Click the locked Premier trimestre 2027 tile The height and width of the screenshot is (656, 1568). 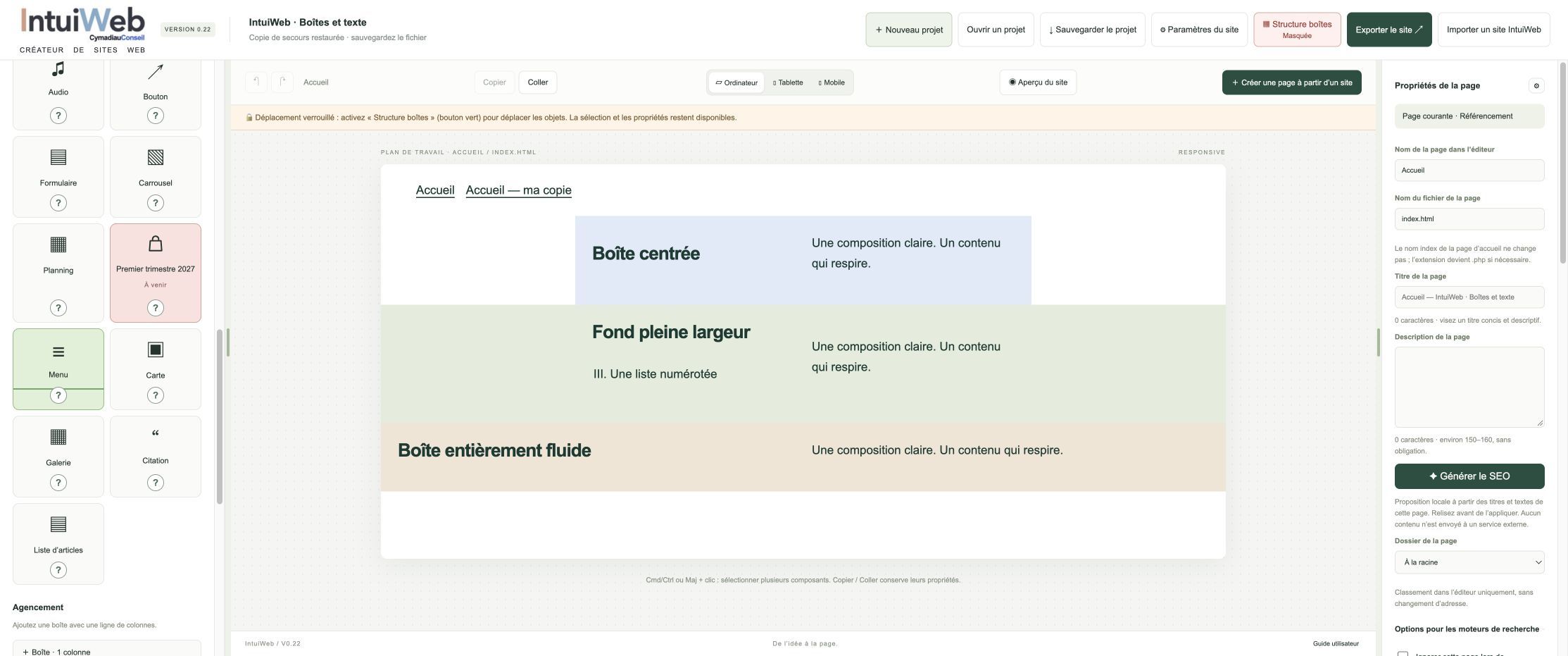(156, 273)
